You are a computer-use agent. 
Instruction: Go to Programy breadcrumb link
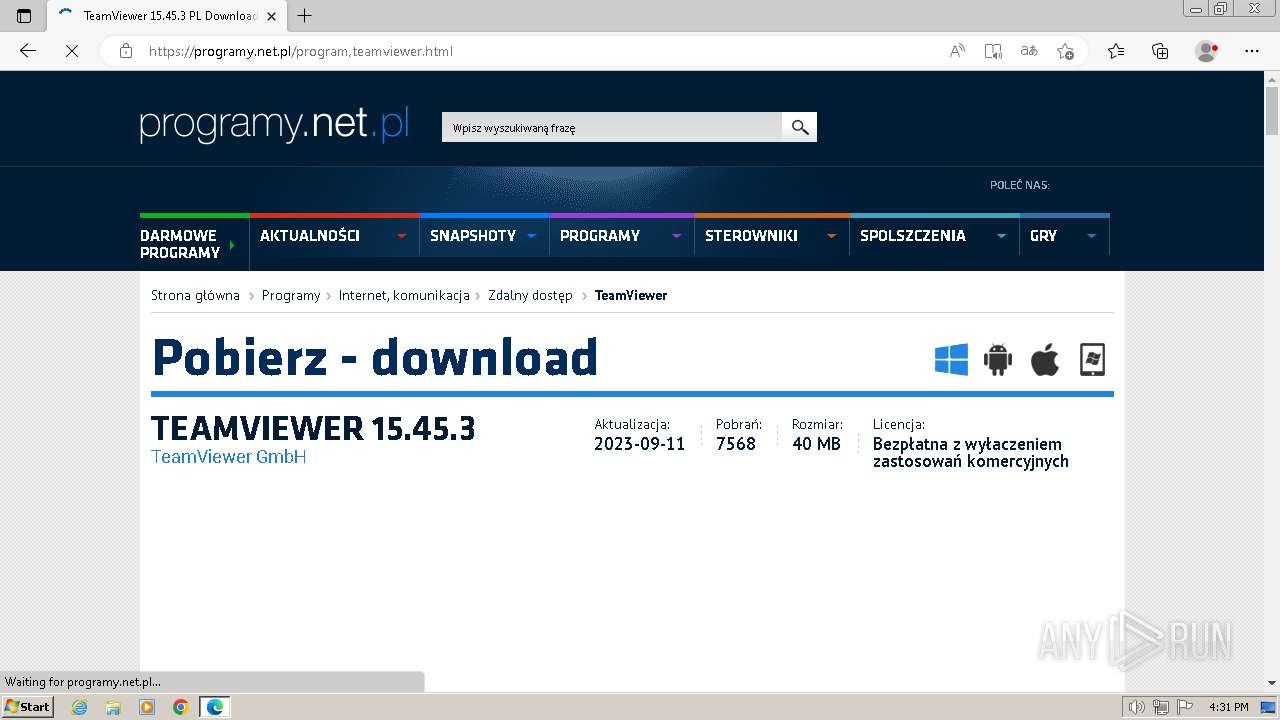click(x=291, y=295)
